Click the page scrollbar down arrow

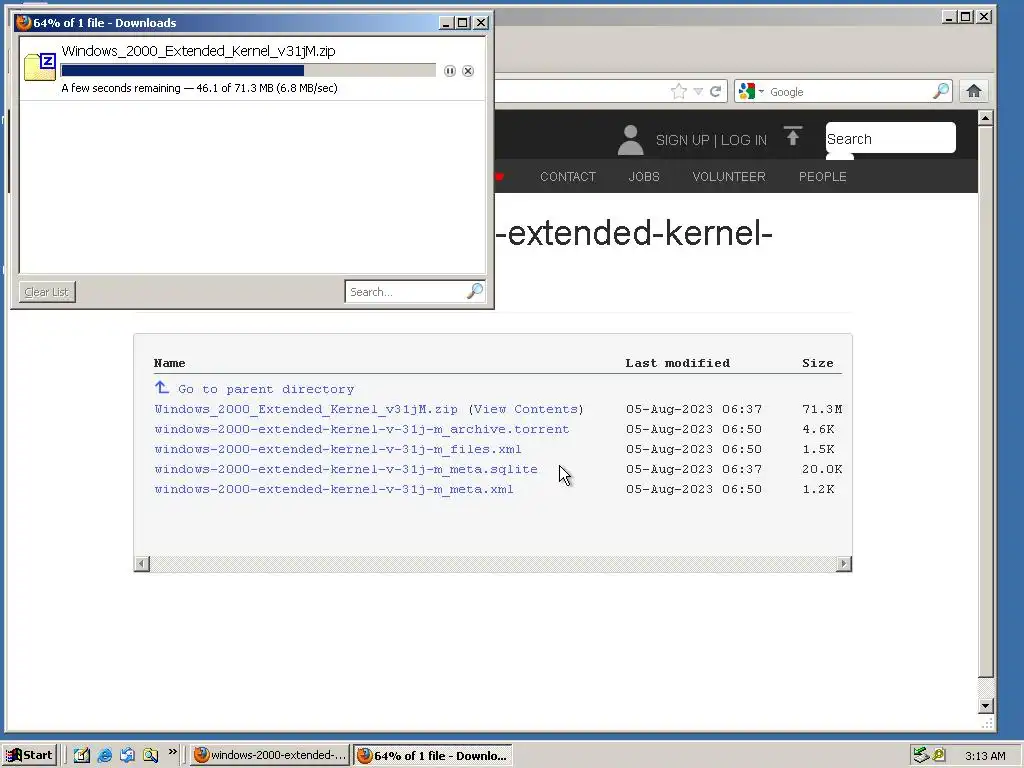(x=985, y=705)
